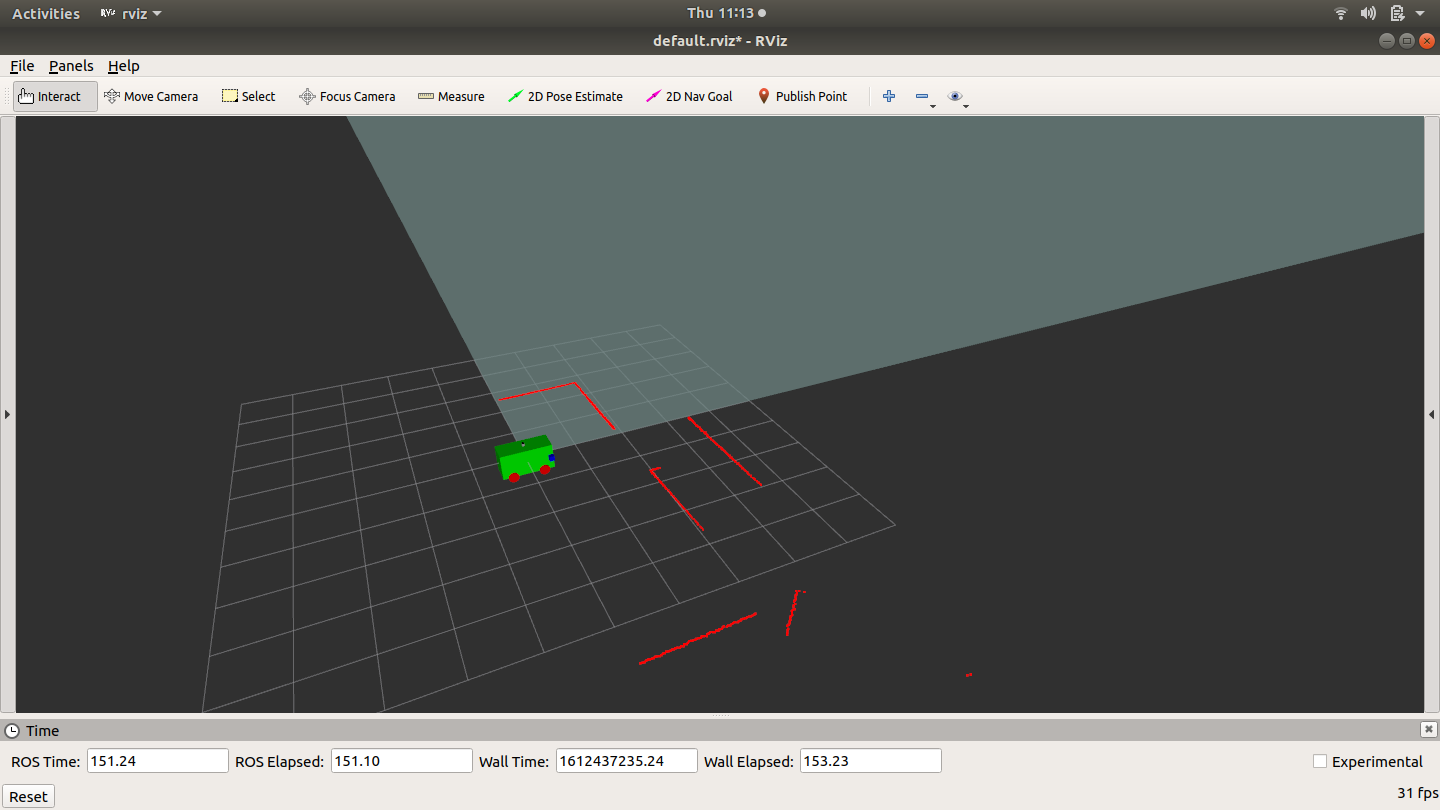The image size is (1440, 810).
Task: Click the ROS Time field
Action: coord(158,761)
